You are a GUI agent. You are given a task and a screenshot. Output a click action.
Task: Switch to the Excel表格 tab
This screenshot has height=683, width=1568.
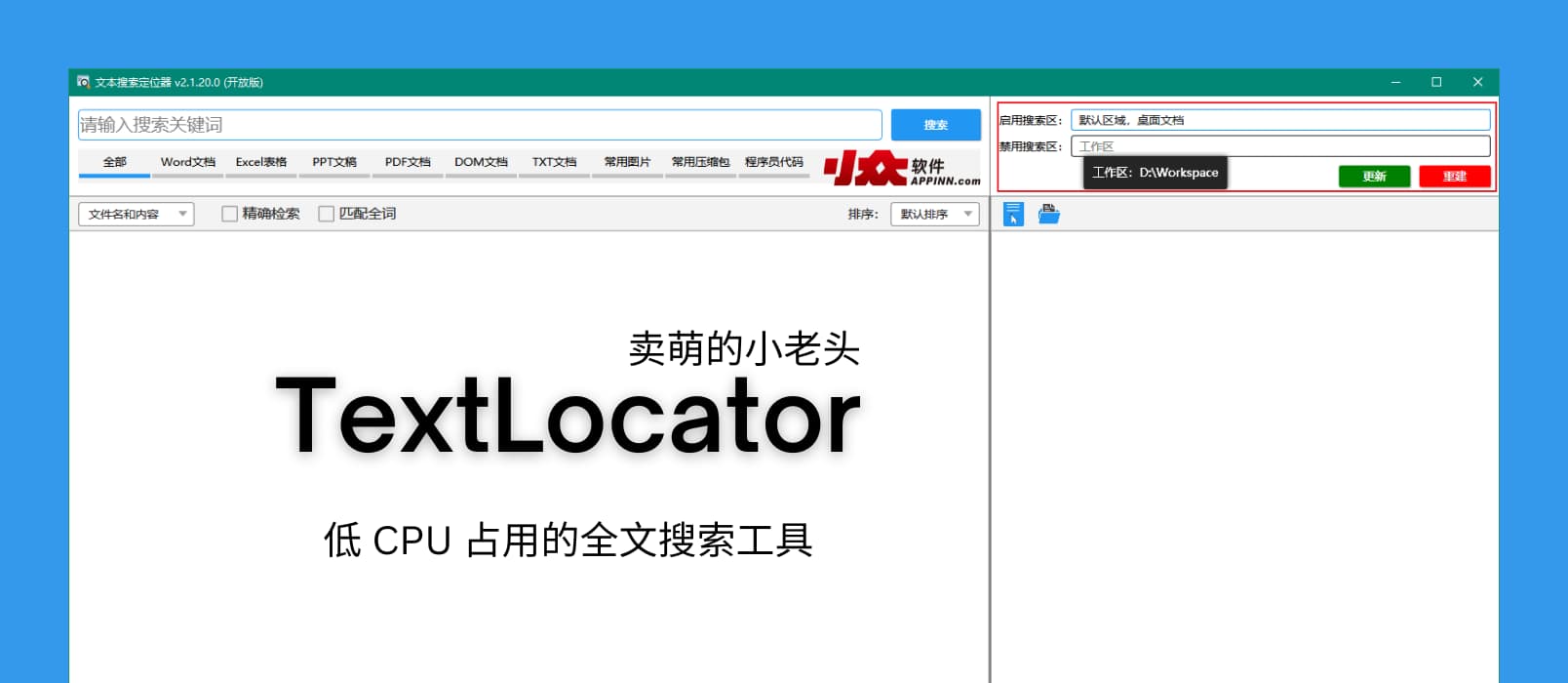click(260, 162)
